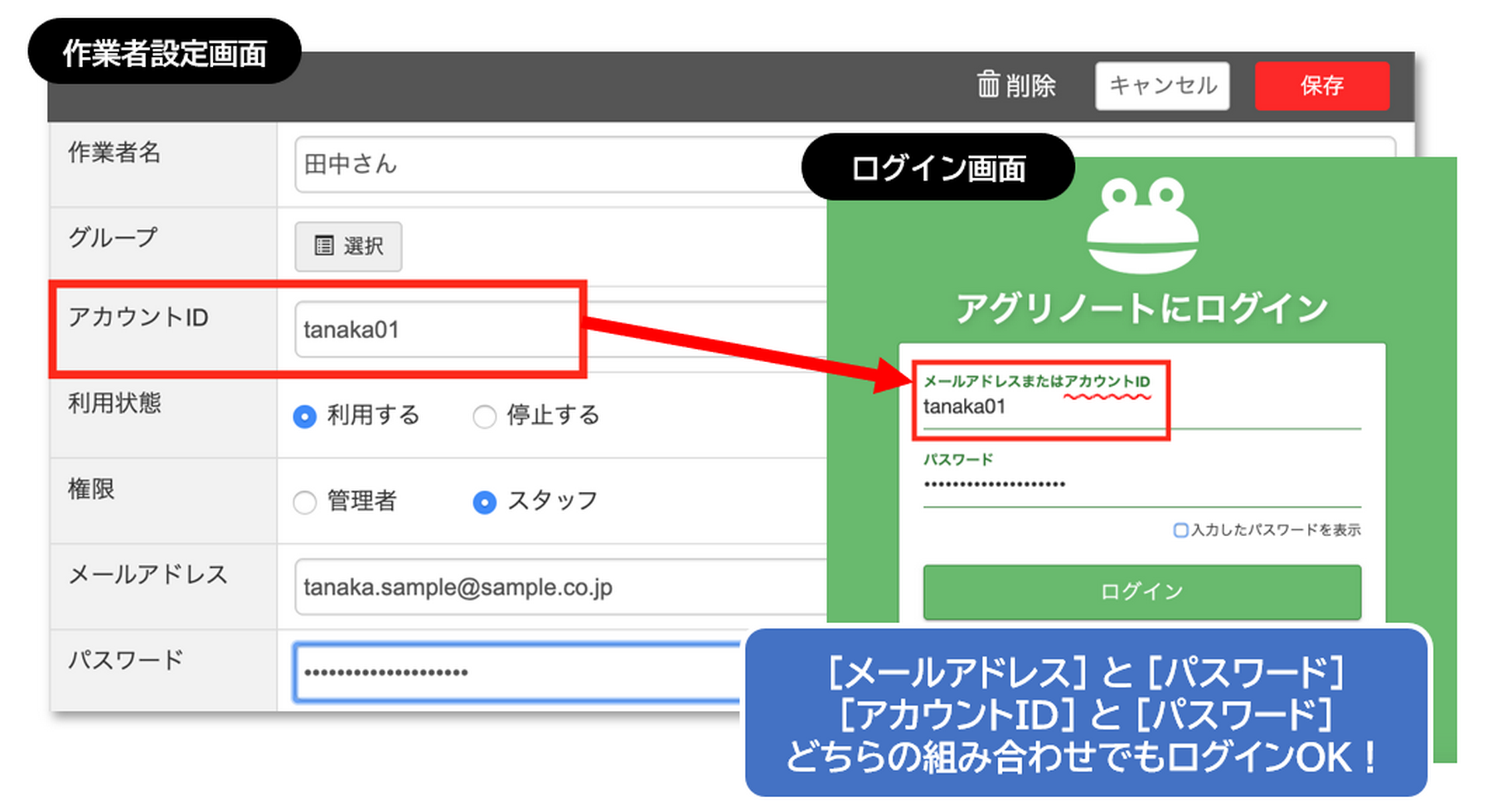Open group selection with 選択 button
The image size is (1492, 812).
tap(348, 246)
